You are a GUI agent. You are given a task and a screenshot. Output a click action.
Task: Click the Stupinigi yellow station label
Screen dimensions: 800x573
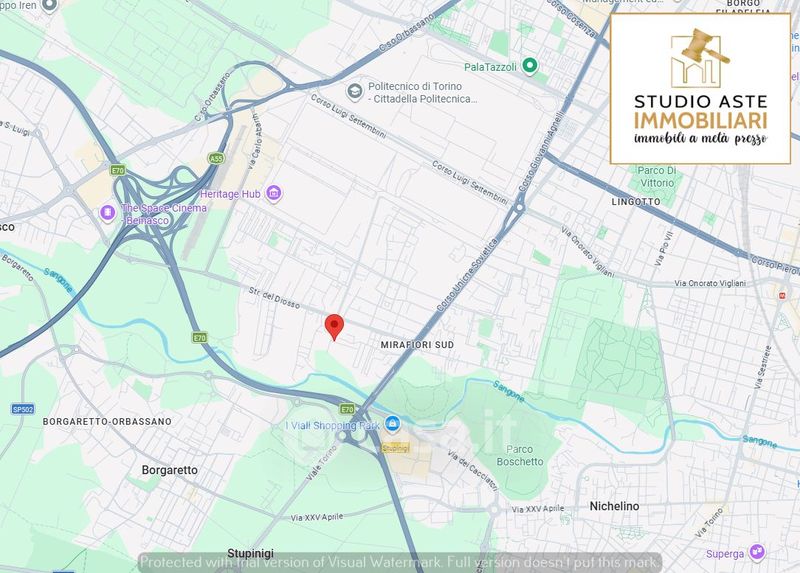(395, 448)
